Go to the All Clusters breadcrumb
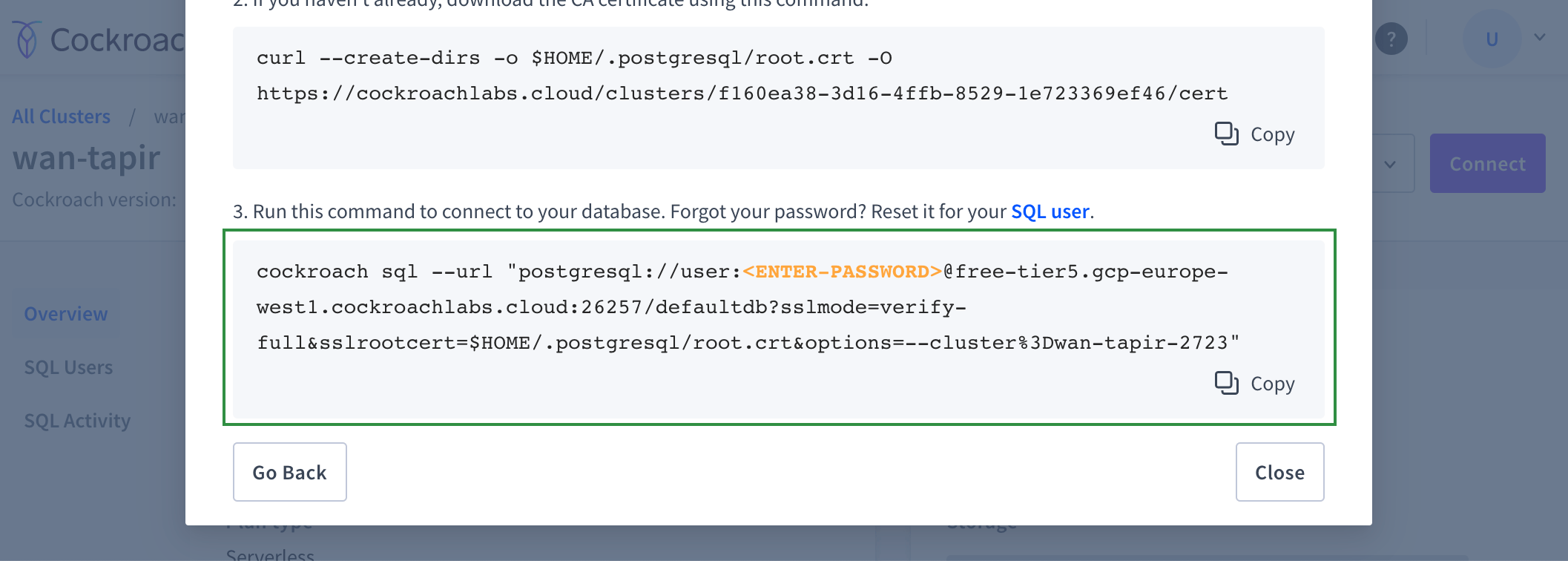 click(x=61, y=117)
